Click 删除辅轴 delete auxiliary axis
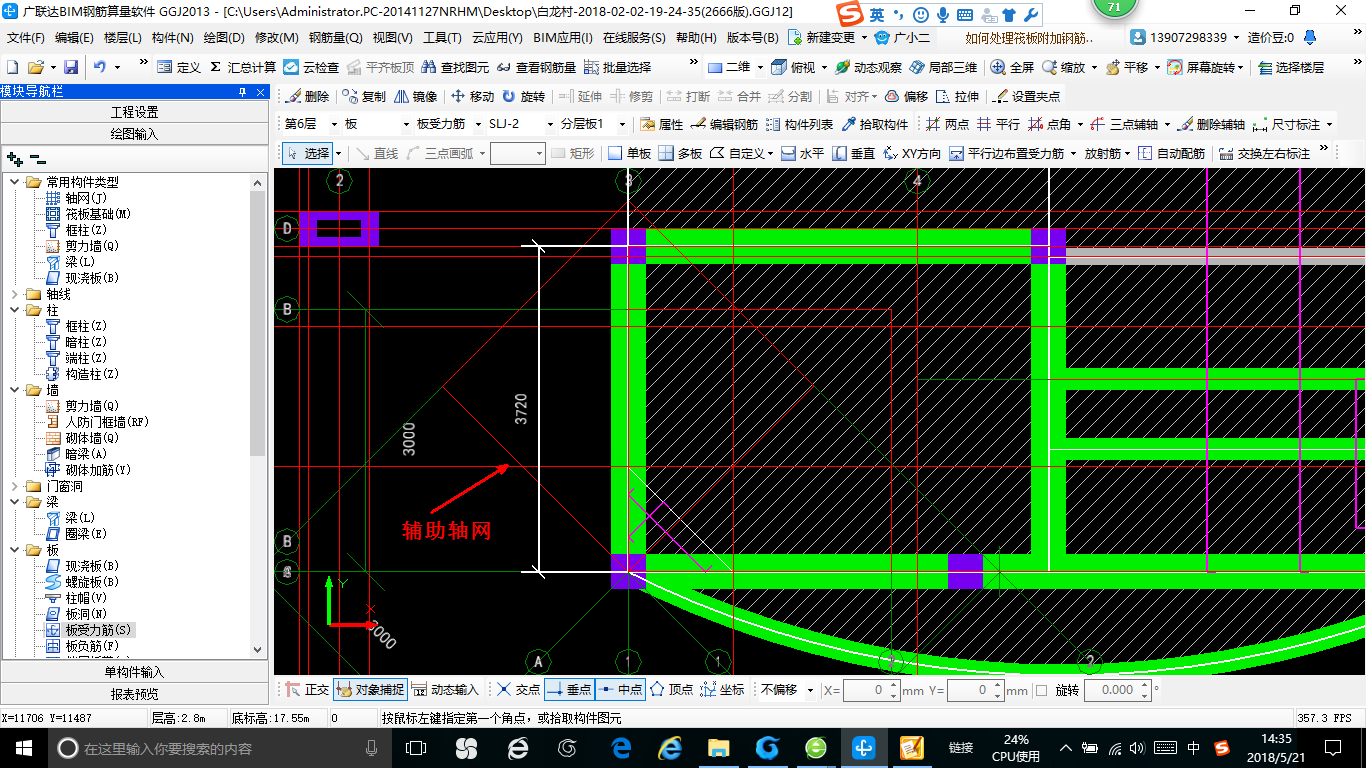Viewport: 1366px width, 768px height. point(1211,124)
